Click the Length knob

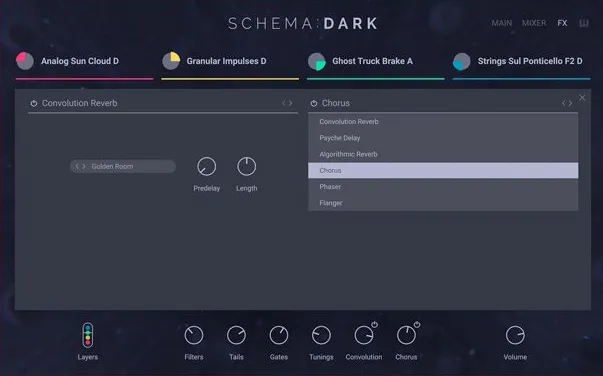coord(247,166)
